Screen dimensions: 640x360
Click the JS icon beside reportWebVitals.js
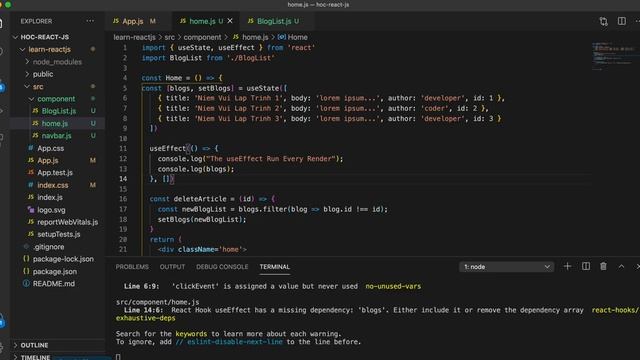[x=31, y=222]
